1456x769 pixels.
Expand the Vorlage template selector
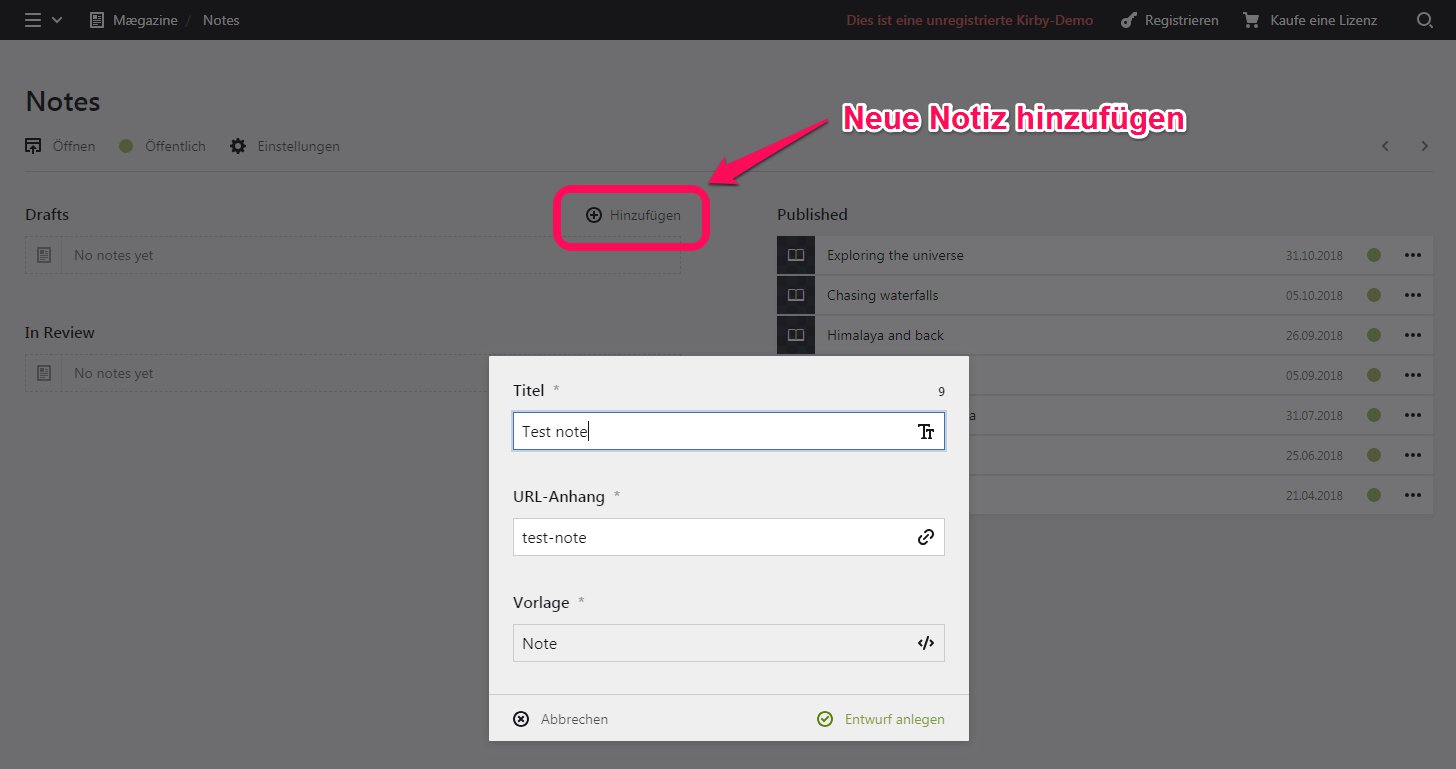728,643
